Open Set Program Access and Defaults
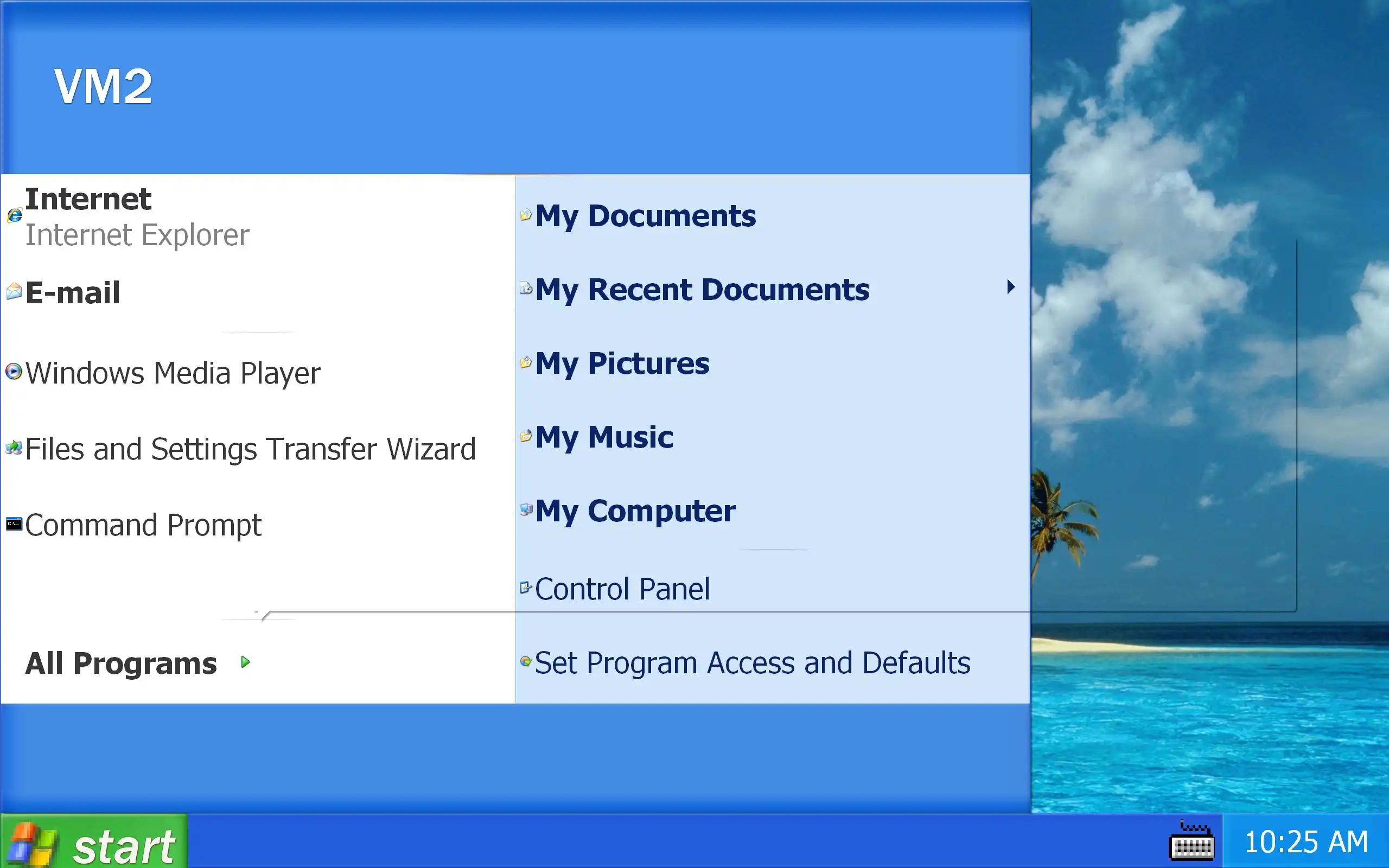Viewport: 1389px width, 868px height. pos(752,663)
